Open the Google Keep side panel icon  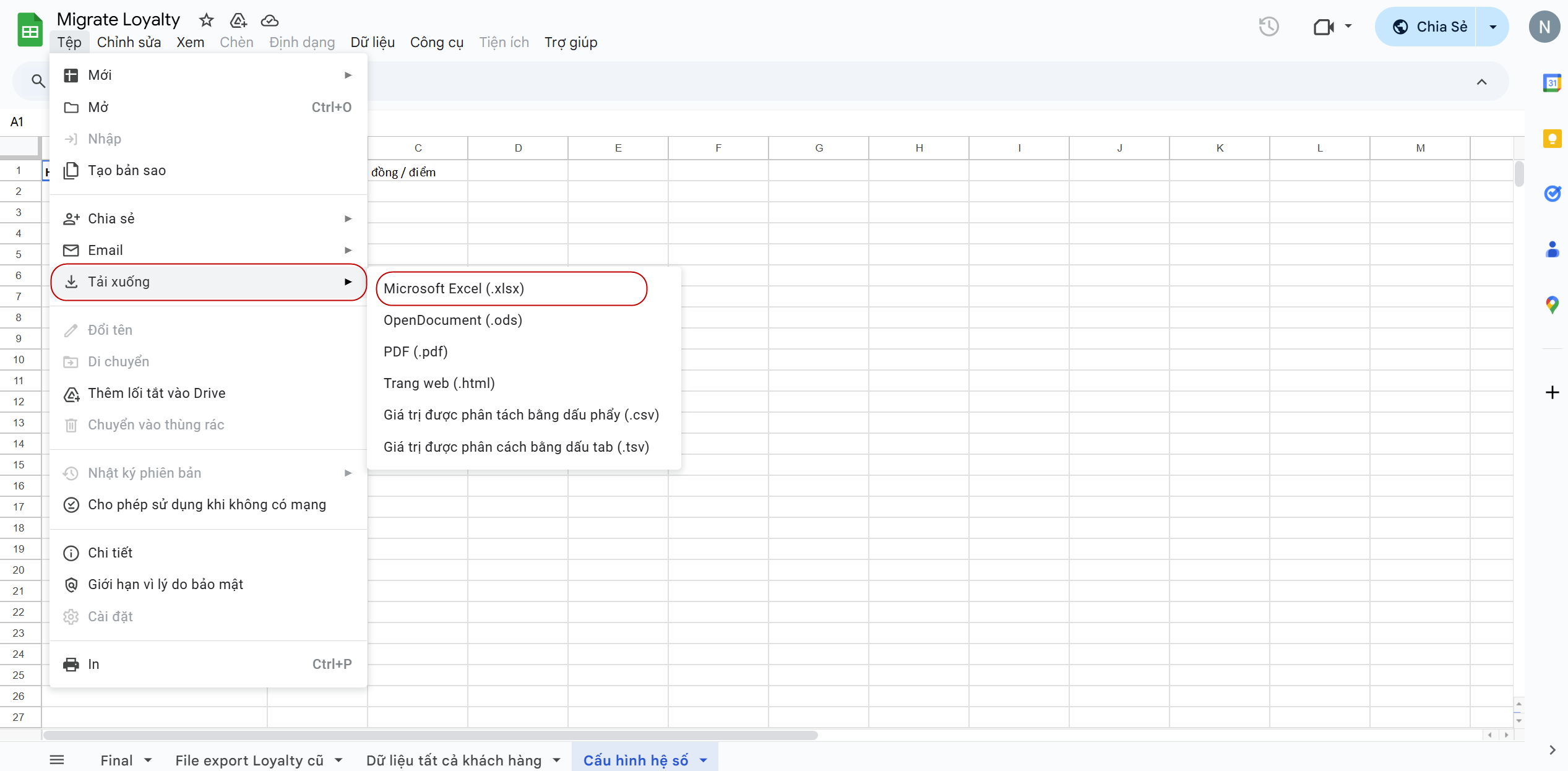coord(1552,139)
